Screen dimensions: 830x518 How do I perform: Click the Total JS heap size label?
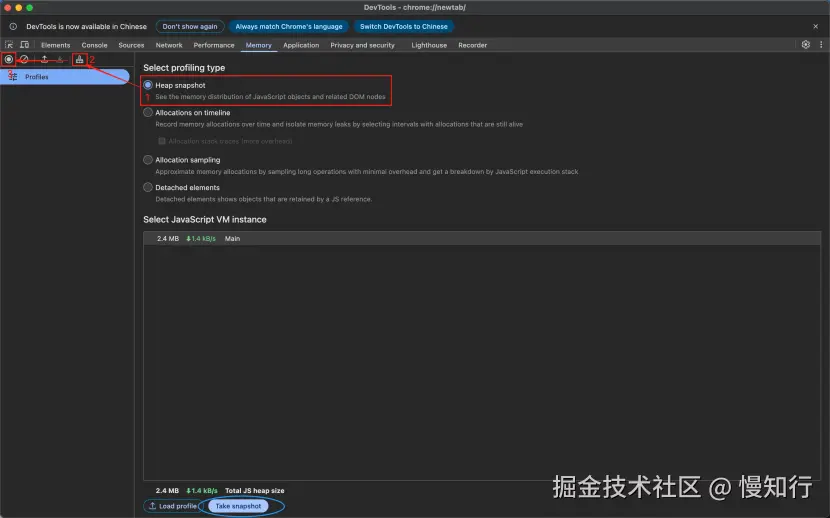pyautogui.click(x=255, y=491)
